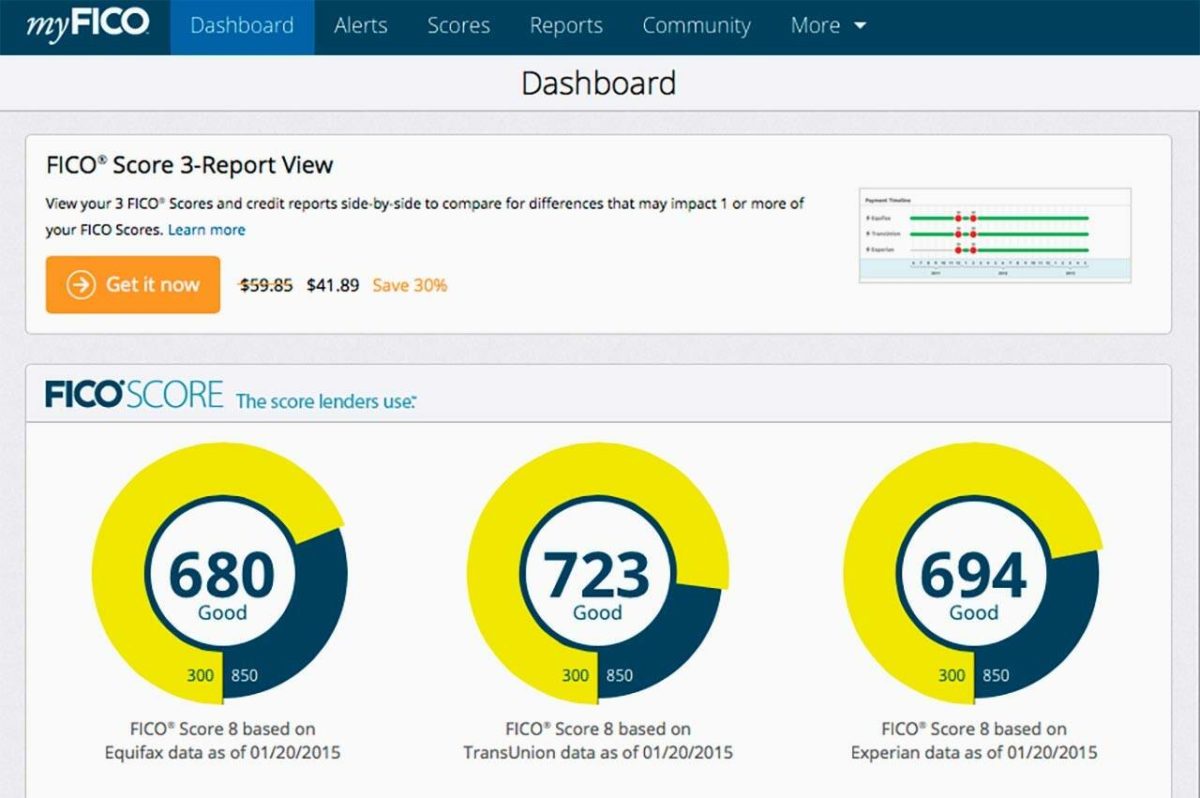The image size is (1200, 798).
Task: Click the 'Save 30%' text
Action: (410, 285)
